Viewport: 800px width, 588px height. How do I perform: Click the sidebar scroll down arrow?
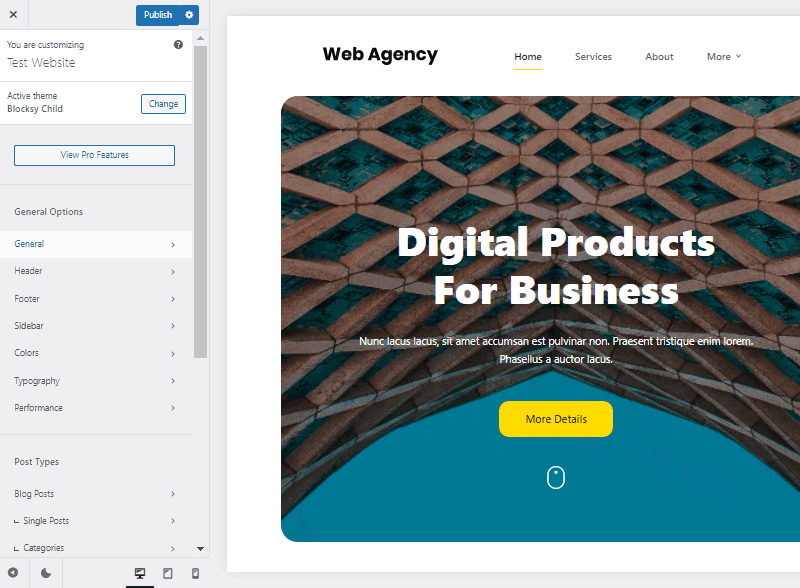point(200,549)
